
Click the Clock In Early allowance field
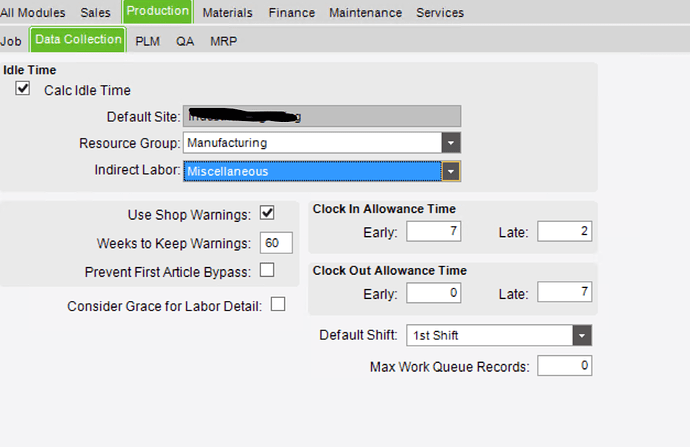434,231
